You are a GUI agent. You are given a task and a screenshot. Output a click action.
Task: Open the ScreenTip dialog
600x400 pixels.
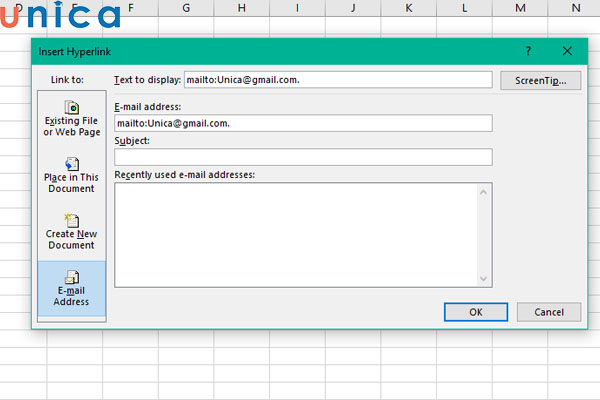[x=540, y=80]
